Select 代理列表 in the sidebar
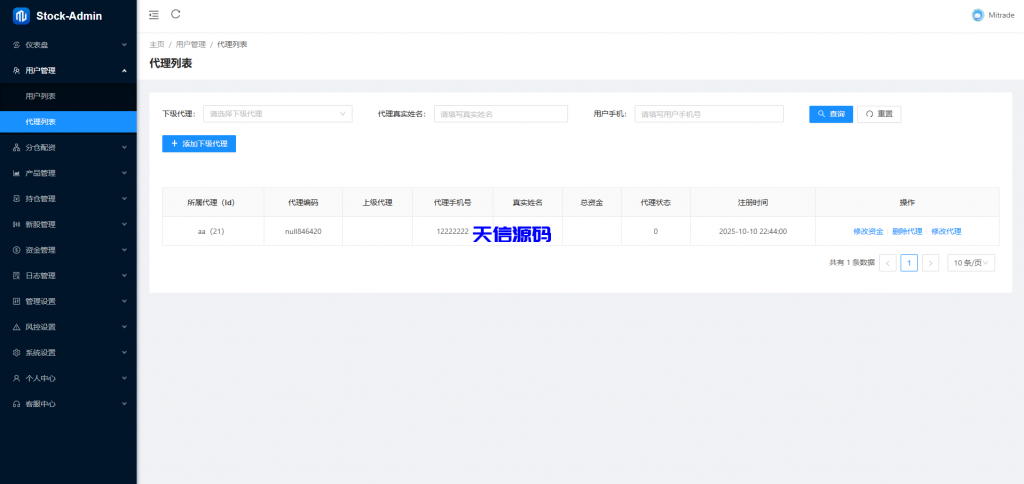This screenshot has width=1024, height=484. click(68, 122)
